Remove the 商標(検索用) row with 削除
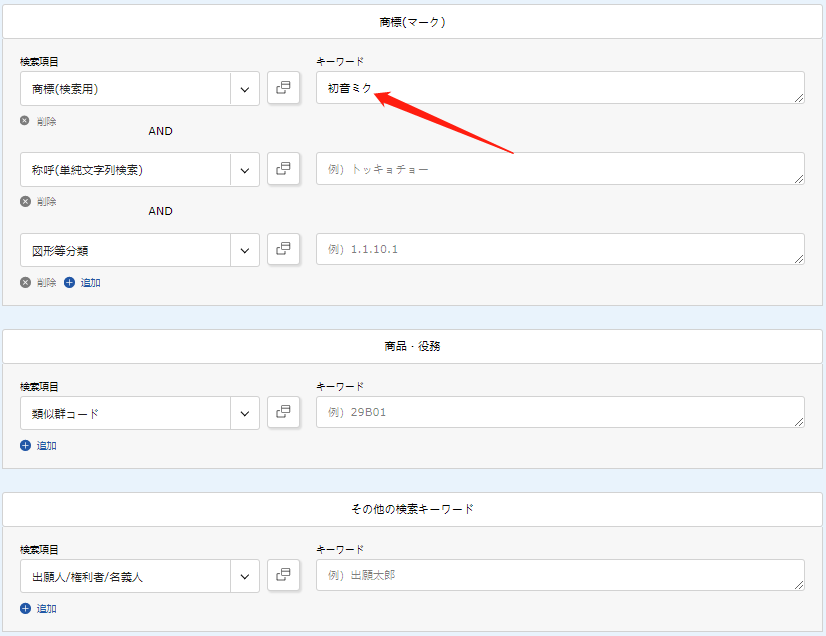Screen dimensions: 826x636 point(39,121)
